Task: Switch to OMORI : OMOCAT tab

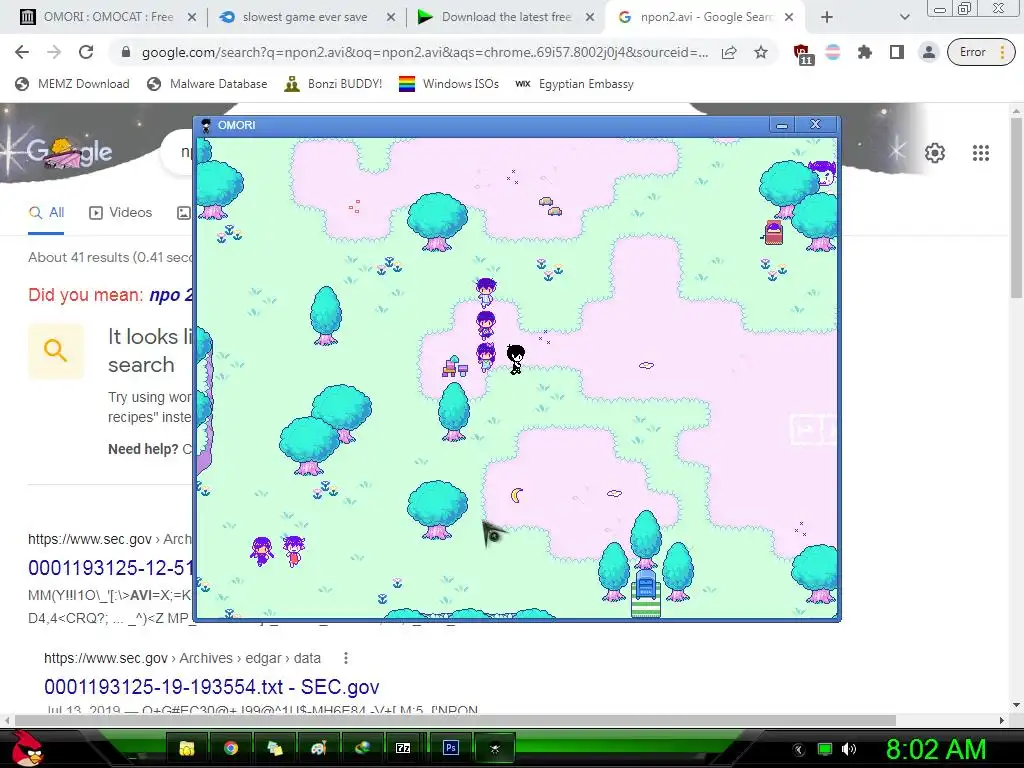Action: click(x=108, y=17)
